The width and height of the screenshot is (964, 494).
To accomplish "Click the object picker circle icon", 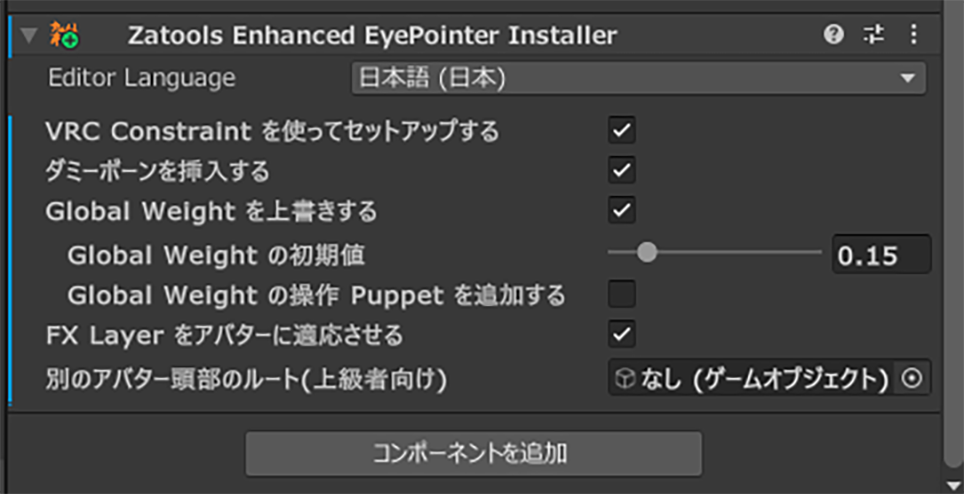I will (911, 379).
